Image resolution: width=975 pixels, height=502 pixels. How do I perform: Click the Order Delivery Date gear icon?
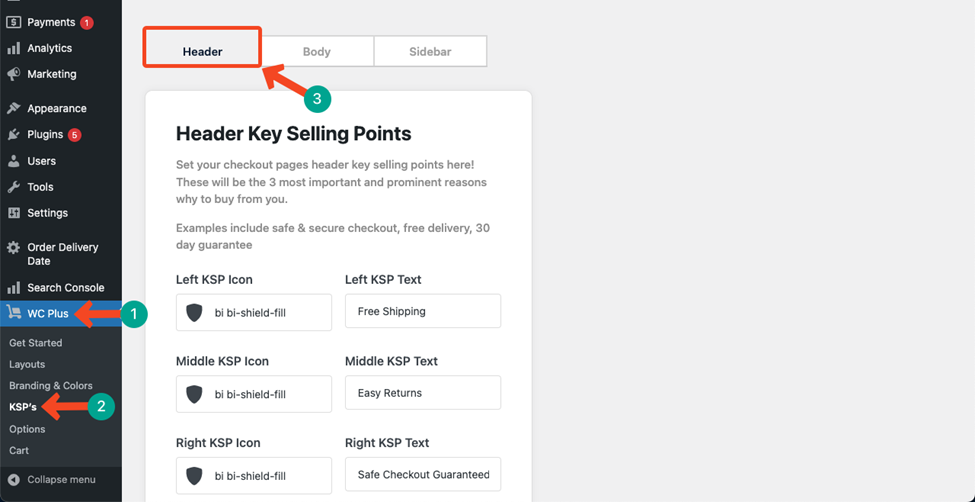(13, 248)
